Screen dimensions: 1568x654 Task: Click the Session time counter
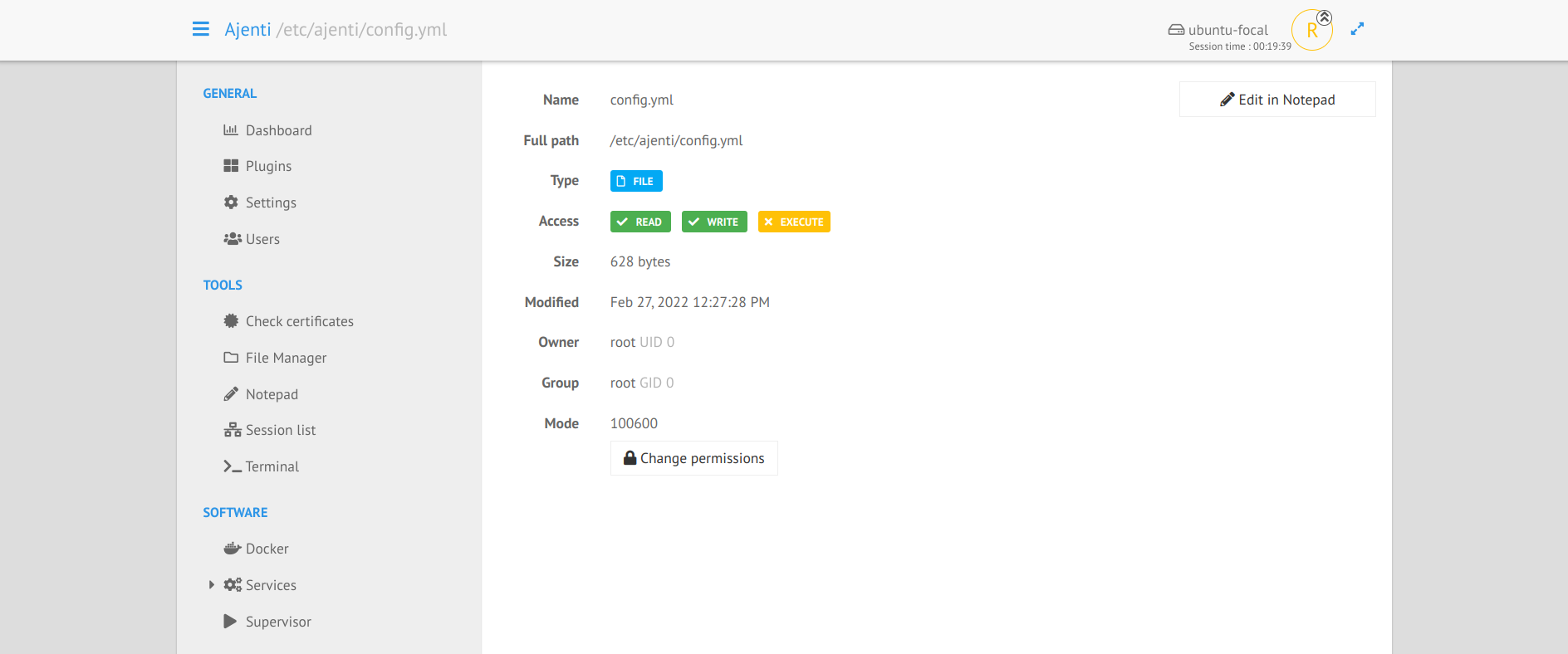1240,46
